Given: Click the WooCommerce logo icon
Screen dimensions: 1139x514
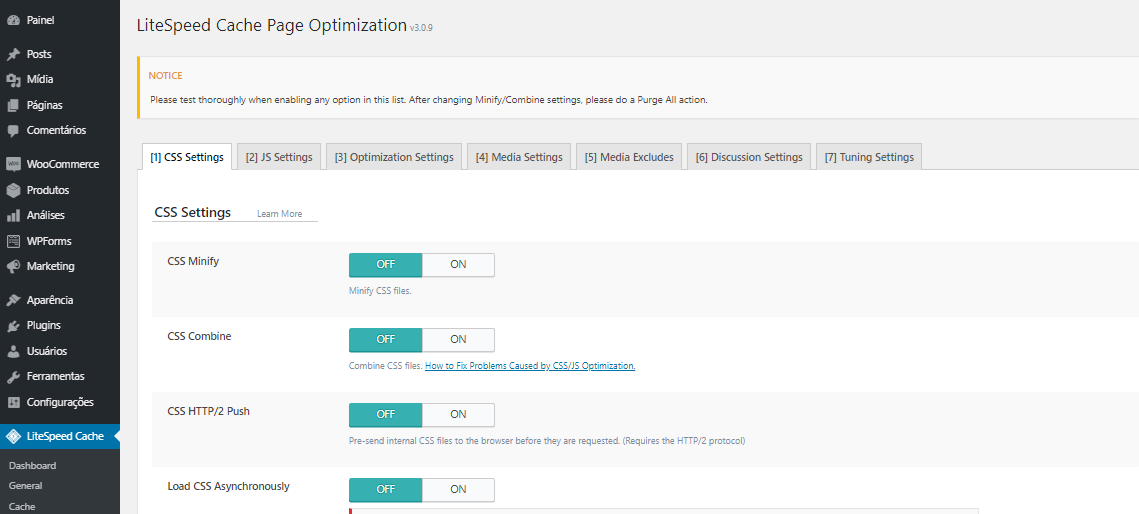Looking at the screenshot, I should tap(13, 164).
